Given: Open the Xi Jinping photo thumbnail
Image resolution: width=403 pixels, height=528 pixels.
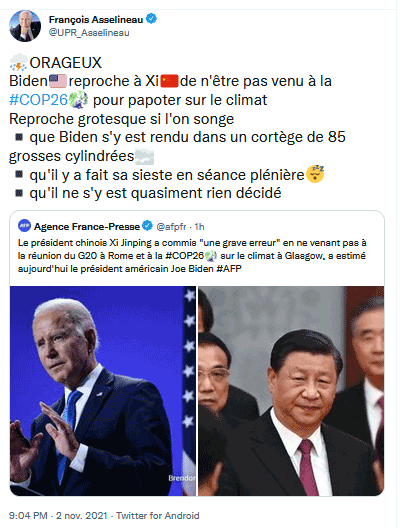Looking at the screenshot, I should [x=291, y=391].
